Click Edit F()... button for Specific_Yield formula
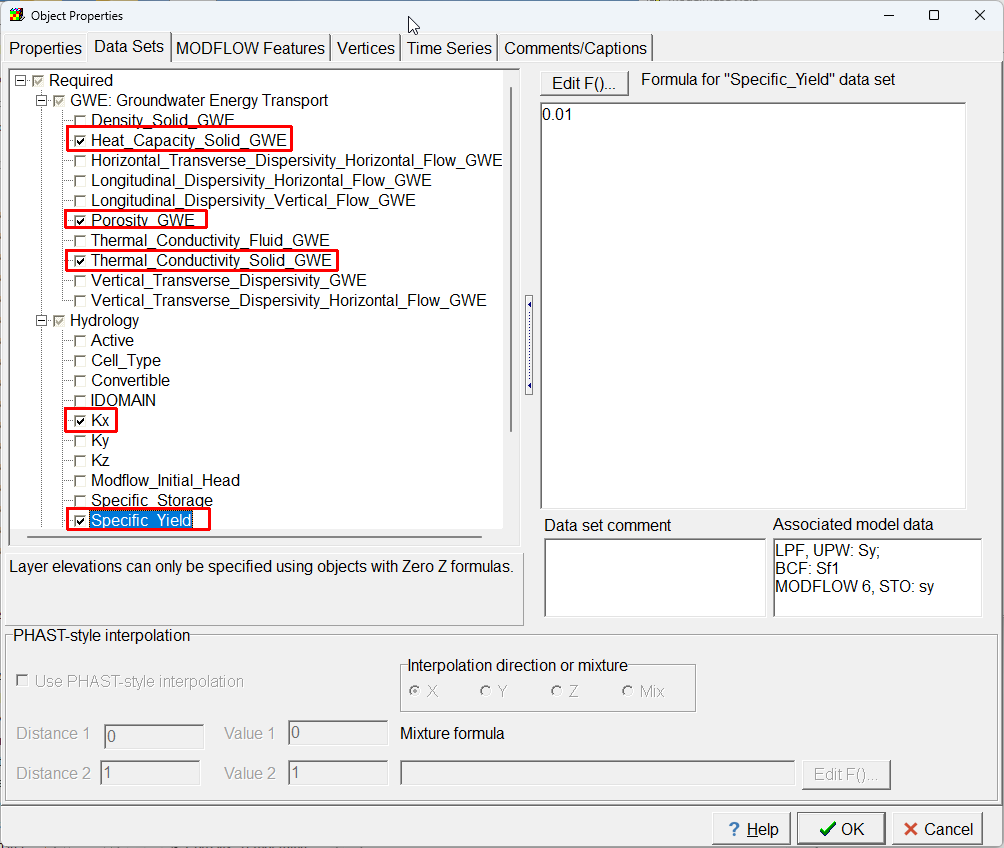The width and height of the screenshot is (1004, 848). (x=584, y=83)
